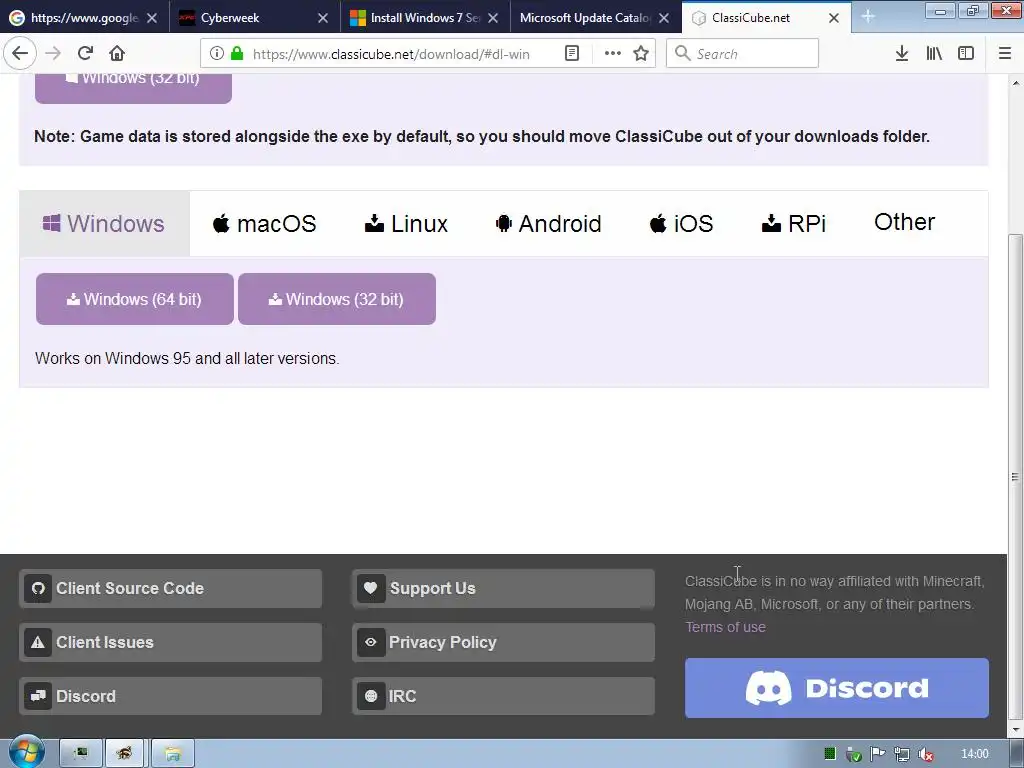Select the macOS platform tab
1024x768 pixels.
(264, 223)
